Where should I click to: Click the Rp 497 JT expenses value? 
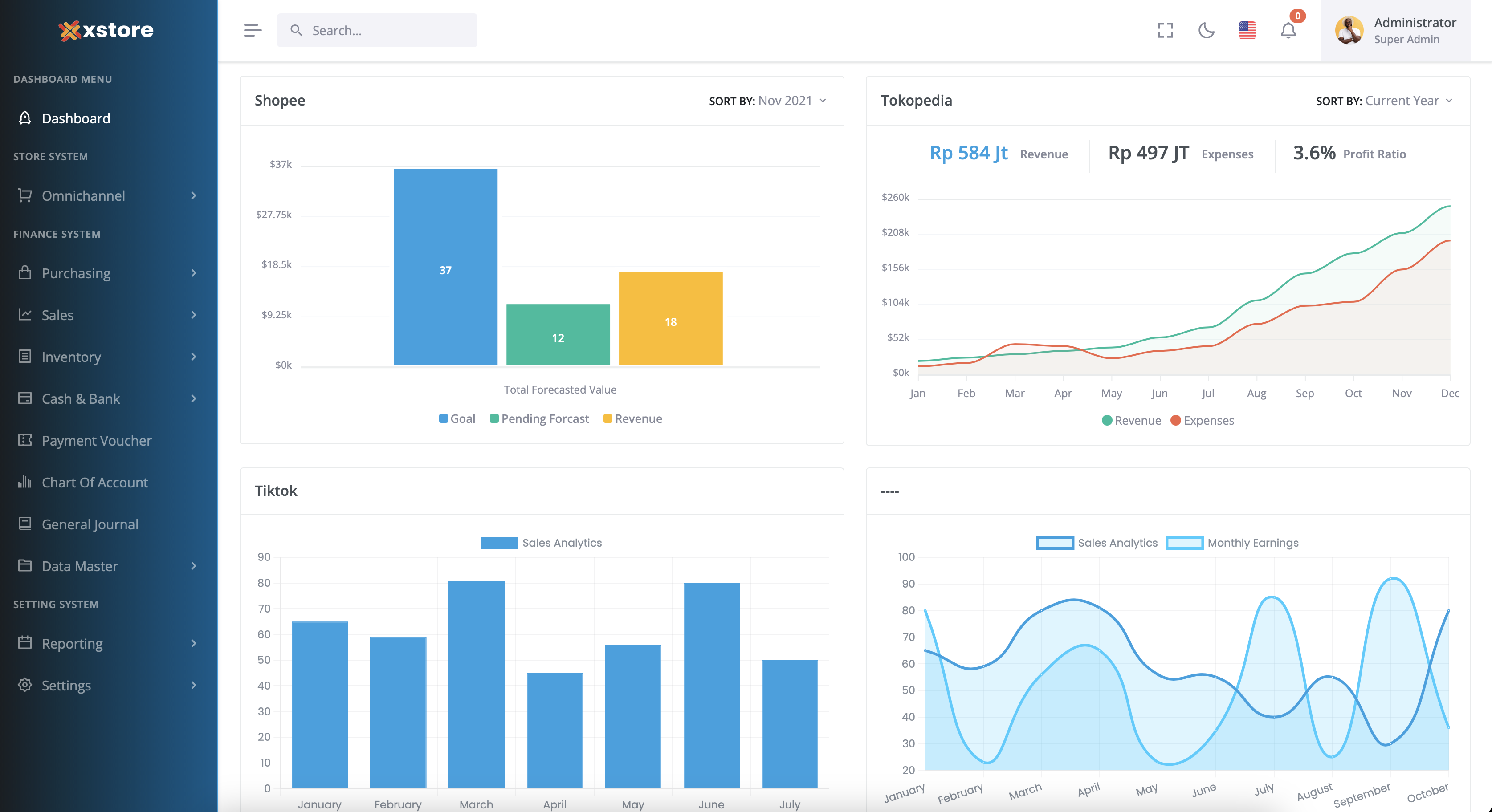pyautogui.click(x=1149, y=153)
